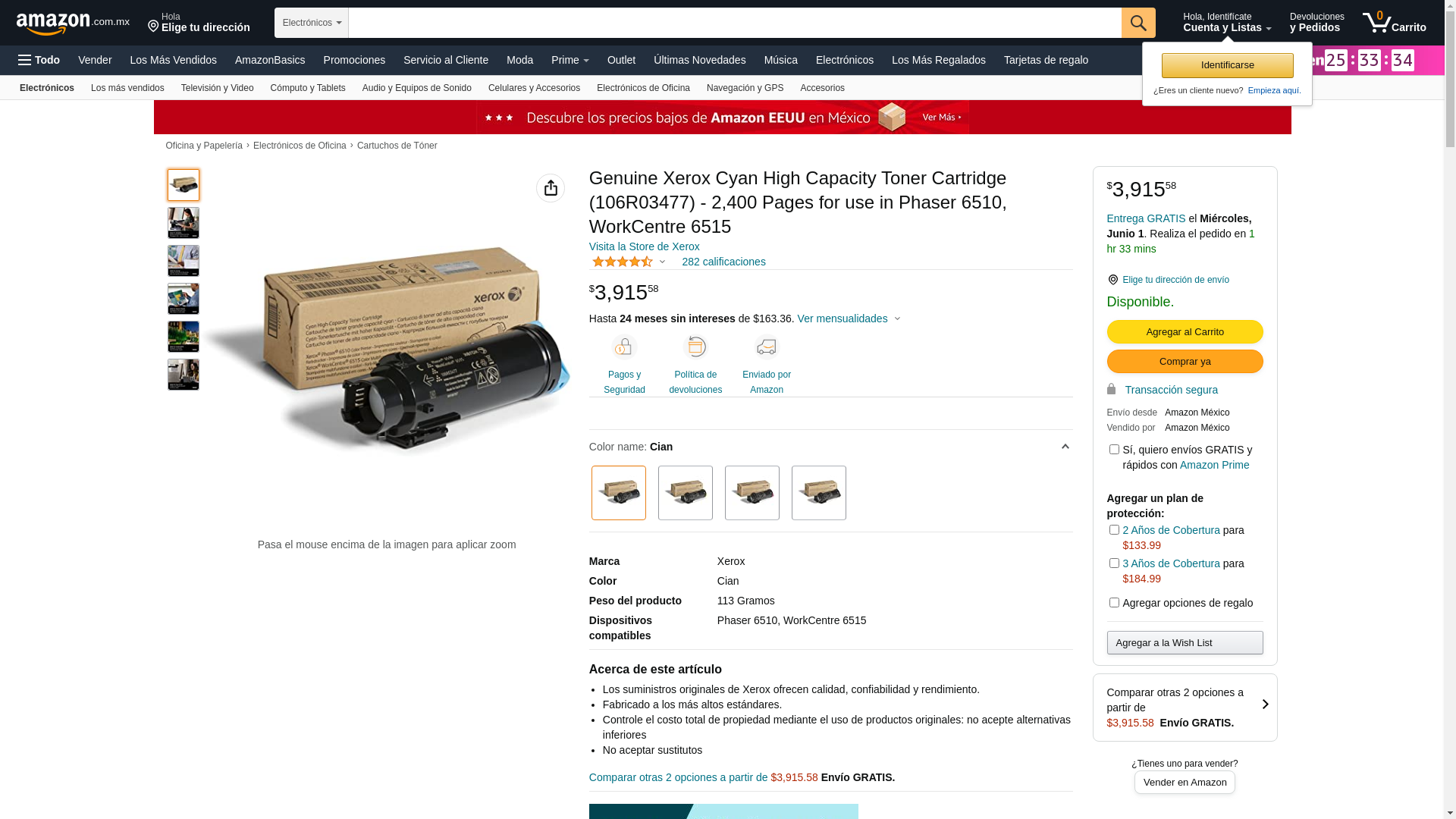Viewport: 1456px width, 819px height.
Task: Click the Enviado por Amazon truck icon
Action: pos(767,347)
